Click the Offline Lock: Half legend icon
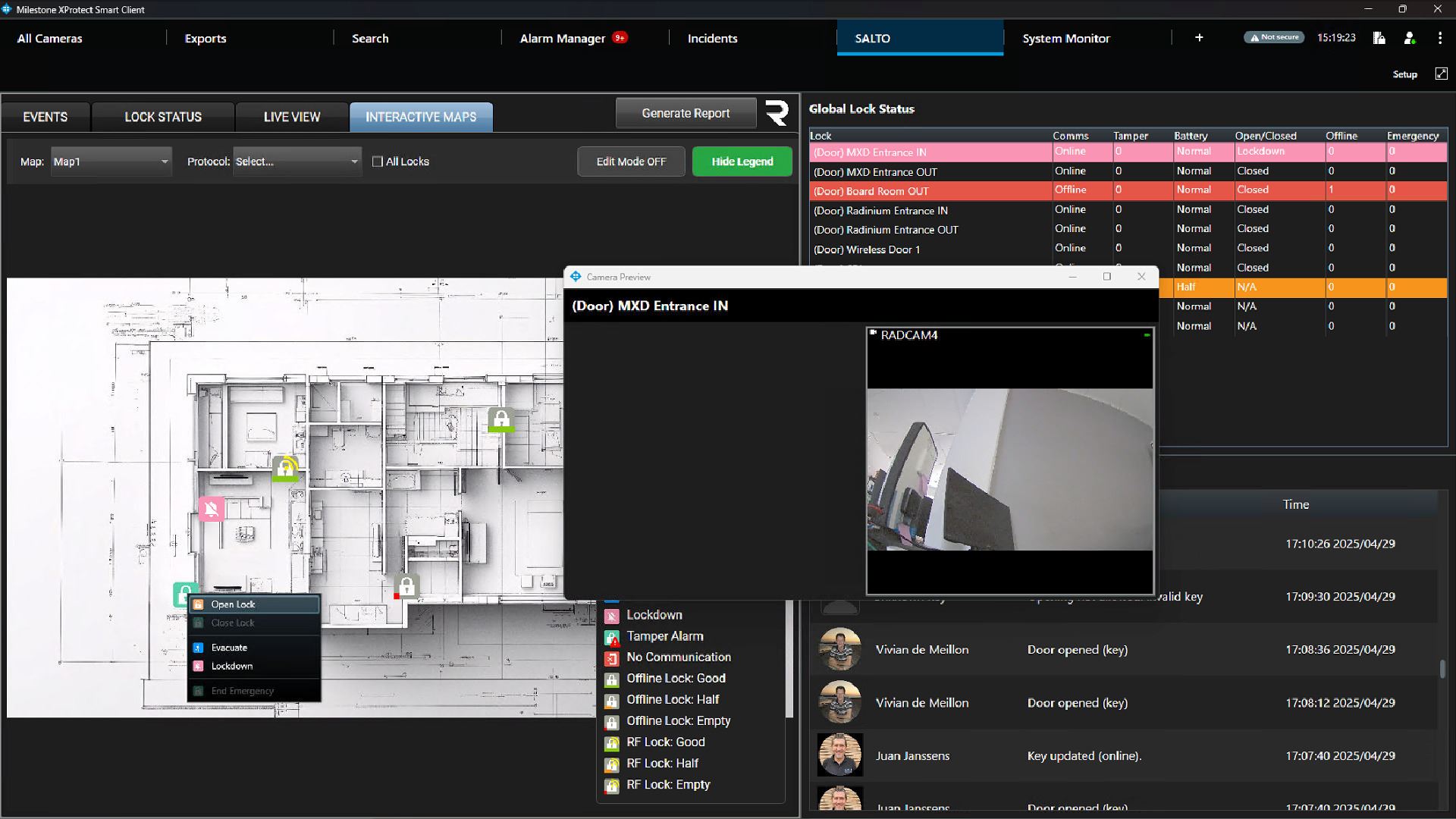 coord(611,701)
